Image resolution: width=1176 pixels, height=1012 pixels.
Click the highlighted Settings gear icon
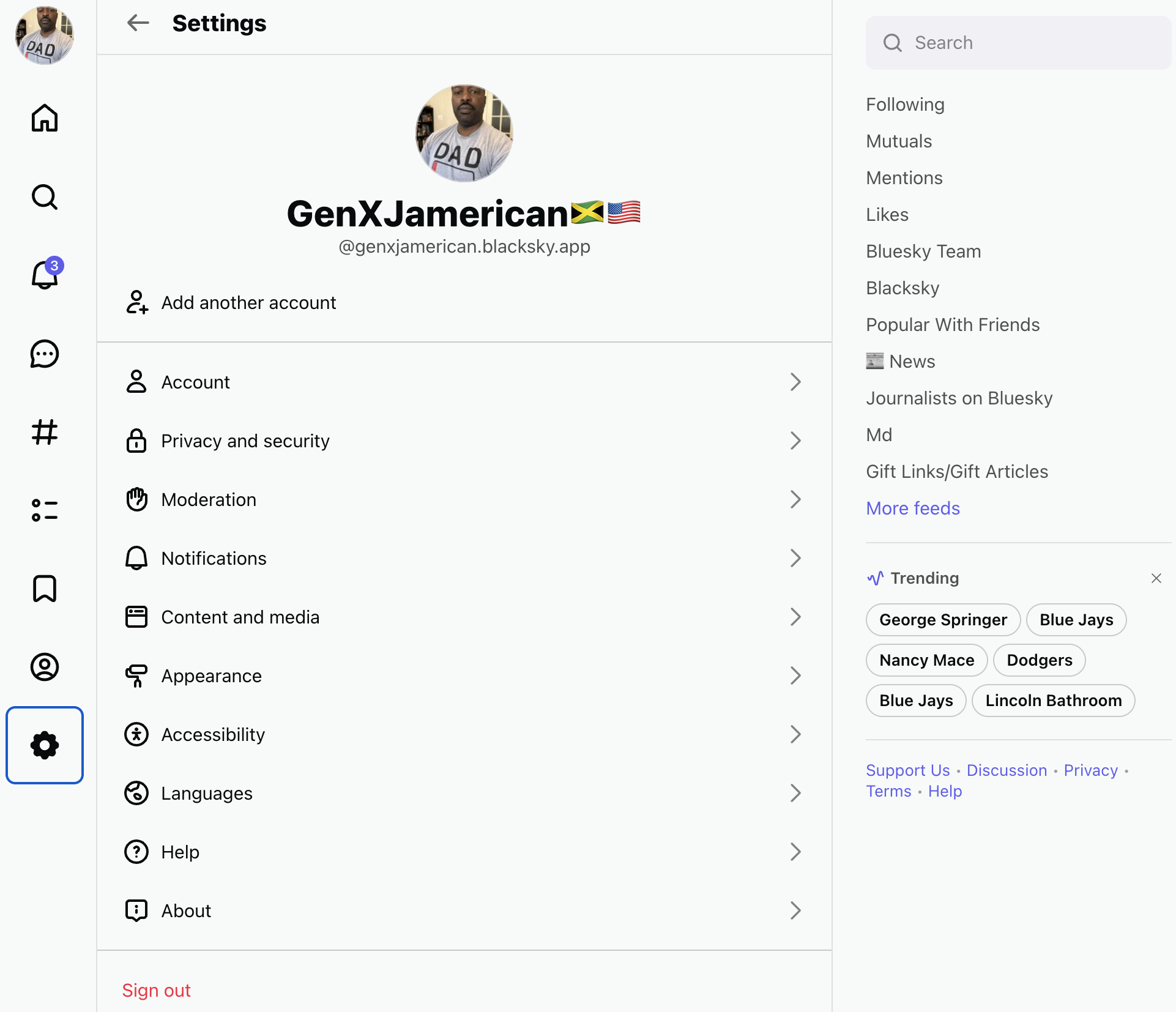44,745
